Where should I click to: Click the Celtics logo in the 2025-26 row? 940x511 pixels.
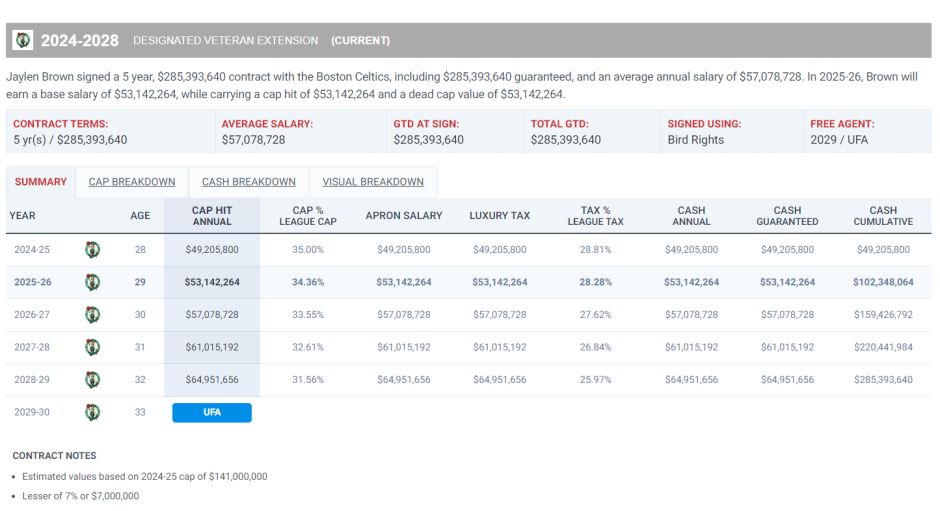(92, 282)
